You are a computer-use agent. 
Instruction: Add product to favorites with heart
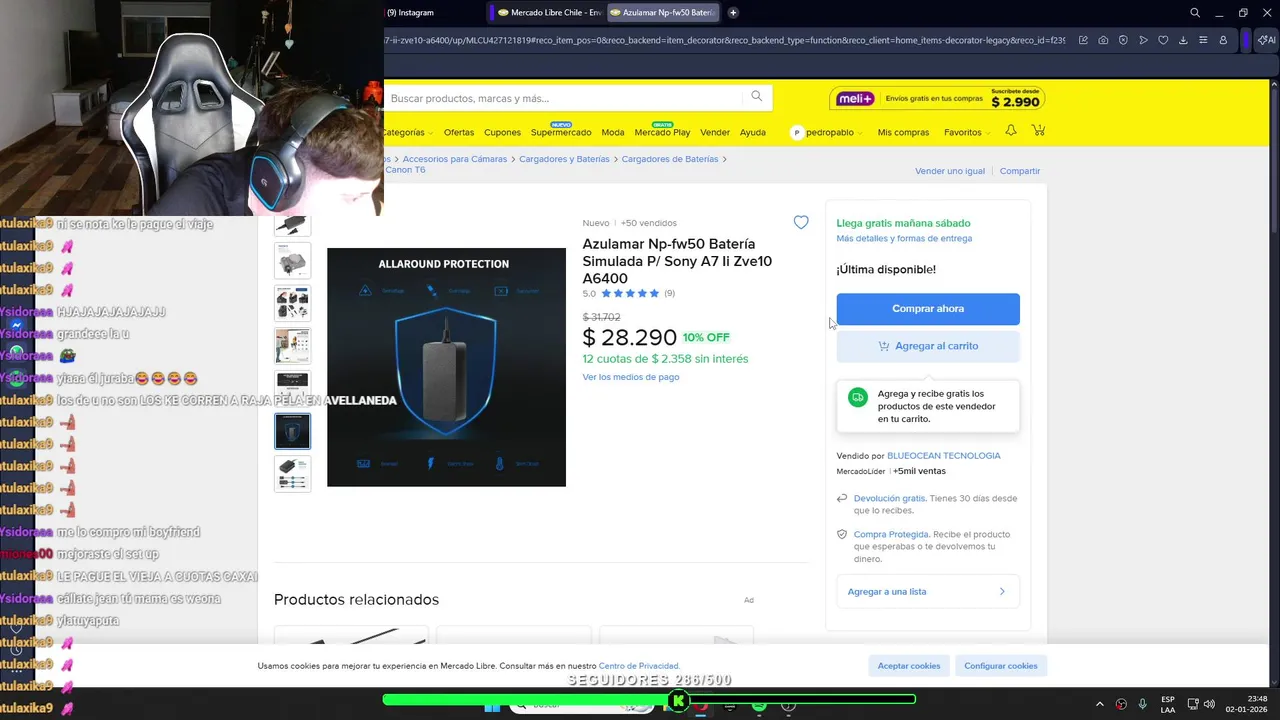(801, 223)
